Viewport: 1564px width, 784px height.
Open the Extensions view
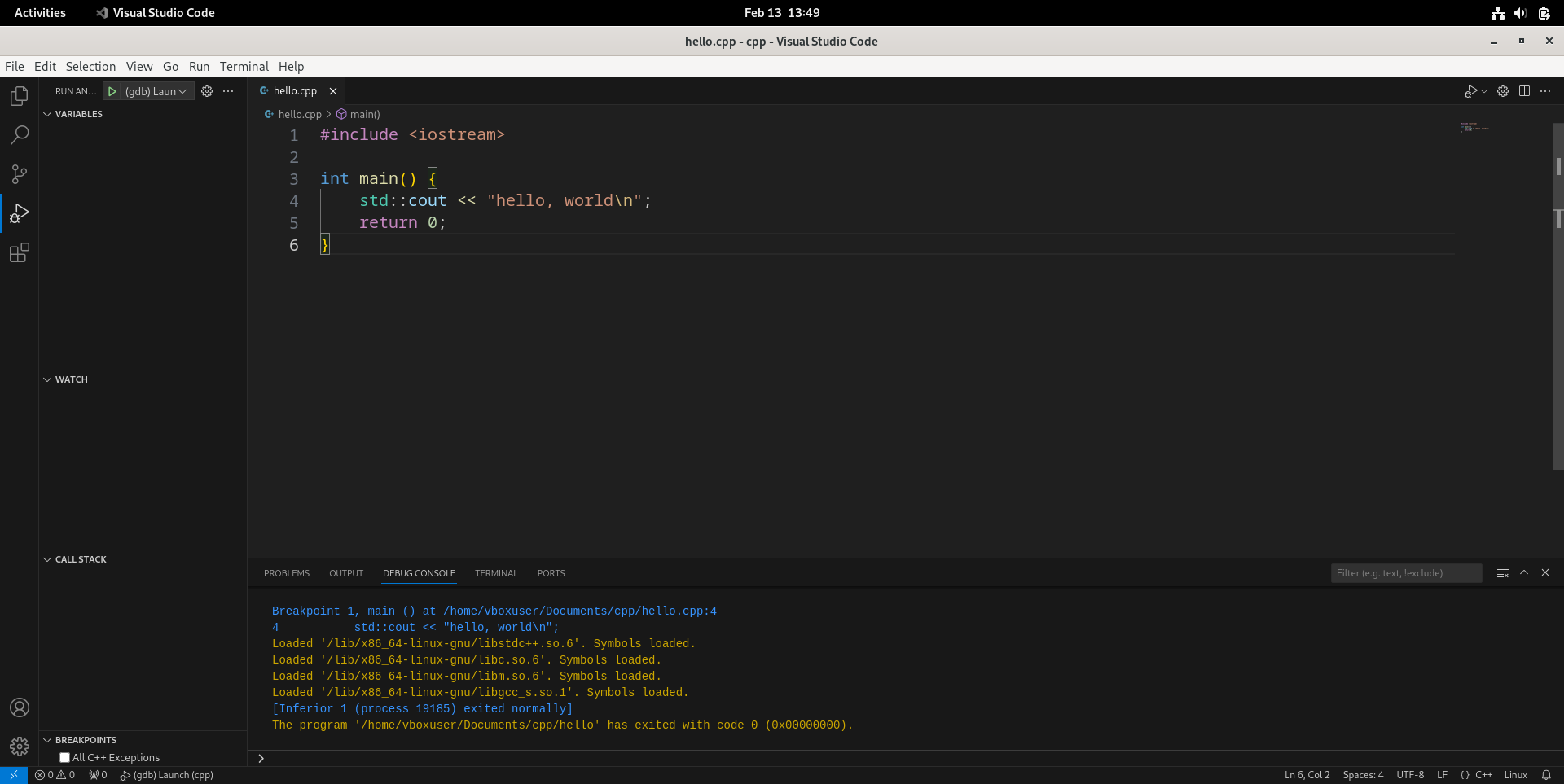tap(20, 252)
